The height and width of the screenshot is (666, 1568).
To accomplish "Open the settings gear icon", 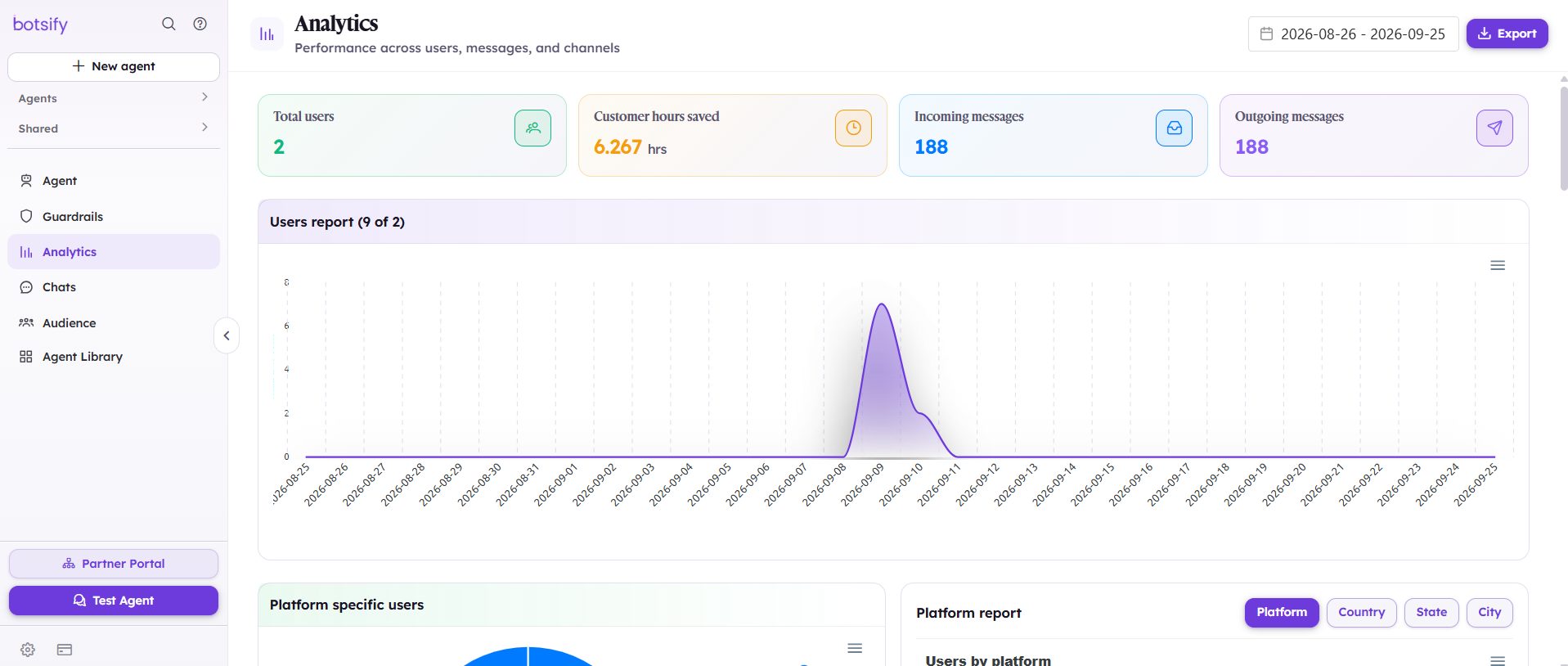I will (x=28, y=650).
